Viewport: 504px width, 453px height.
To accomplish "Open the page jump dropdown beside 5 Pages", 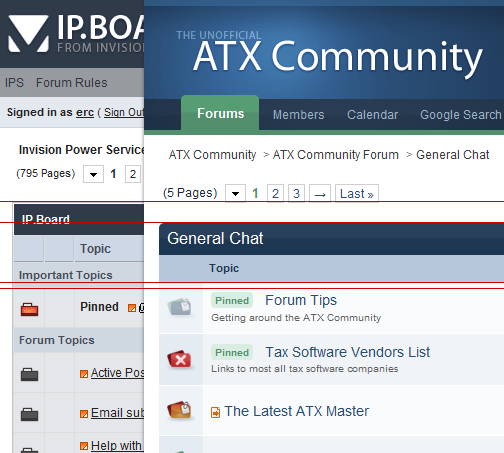I will pos(235,193).
